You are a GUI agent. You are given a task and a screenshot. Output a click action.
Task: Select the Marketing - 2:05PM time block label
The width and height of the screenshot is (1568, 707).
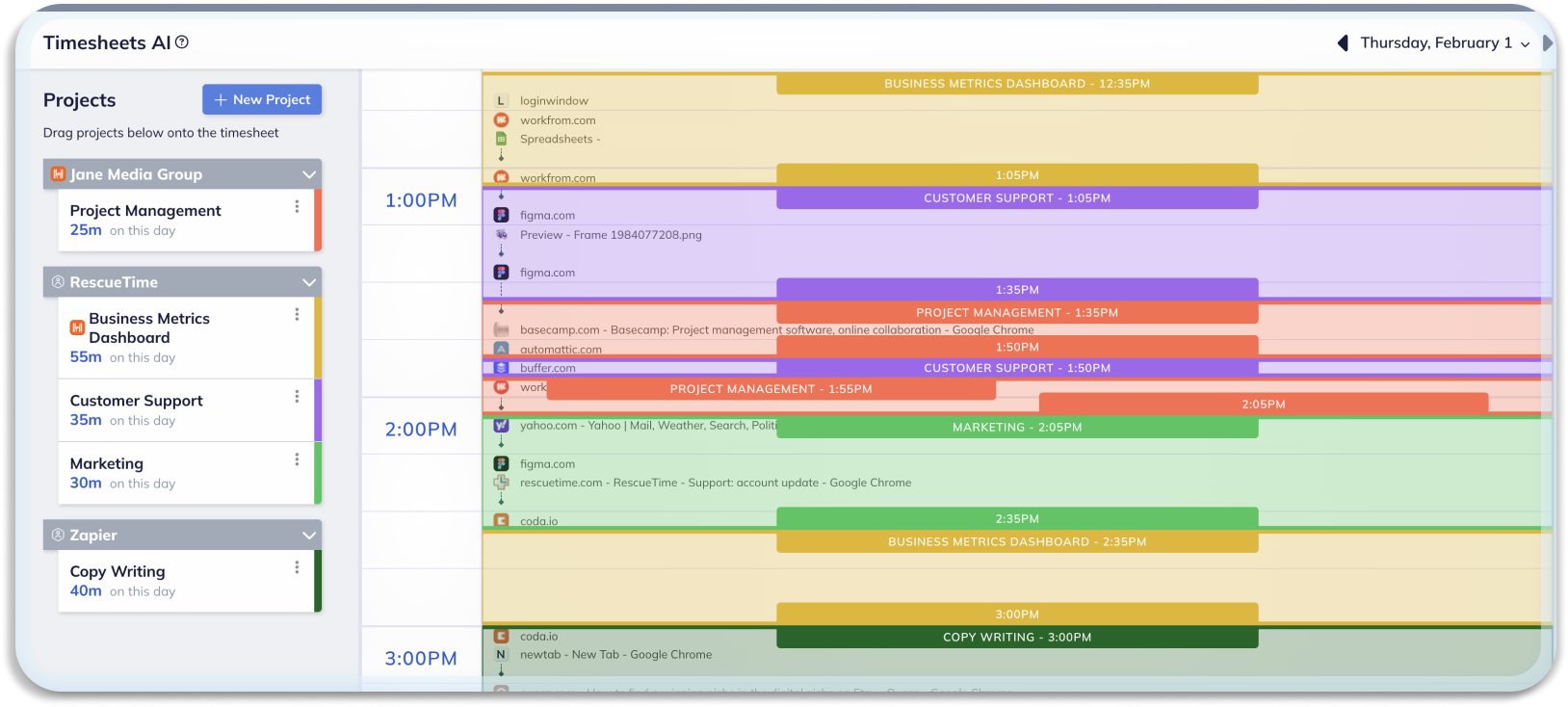1017,427
